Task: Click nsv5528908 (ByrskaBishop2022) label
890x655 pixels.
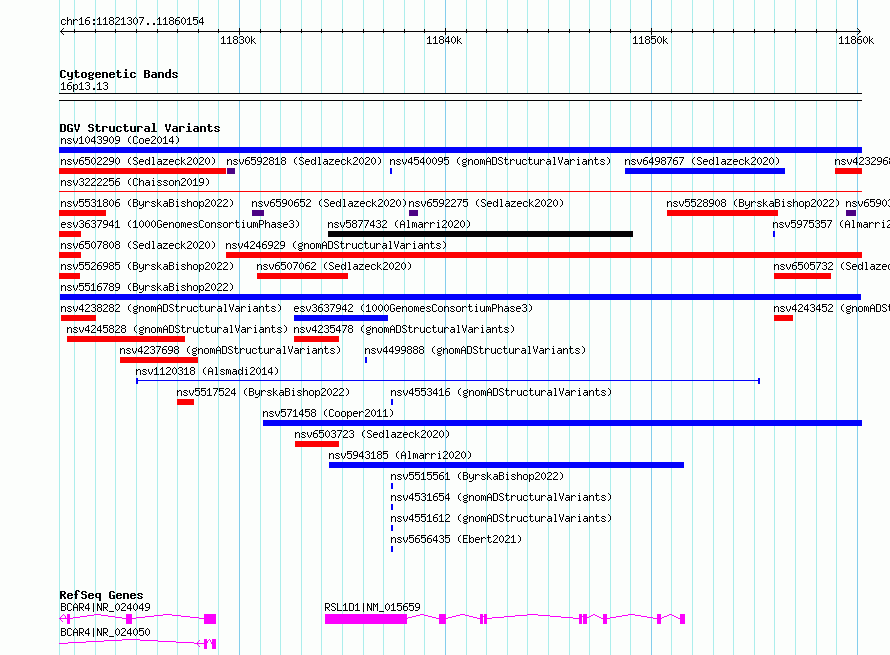Action: pos(753,203)
